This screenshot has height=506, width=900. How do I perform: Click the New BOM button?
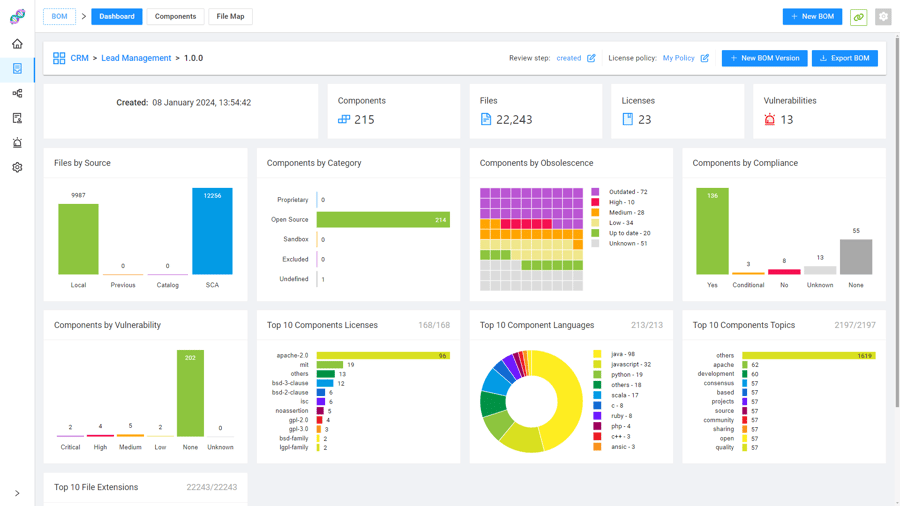tap(812, 17)
